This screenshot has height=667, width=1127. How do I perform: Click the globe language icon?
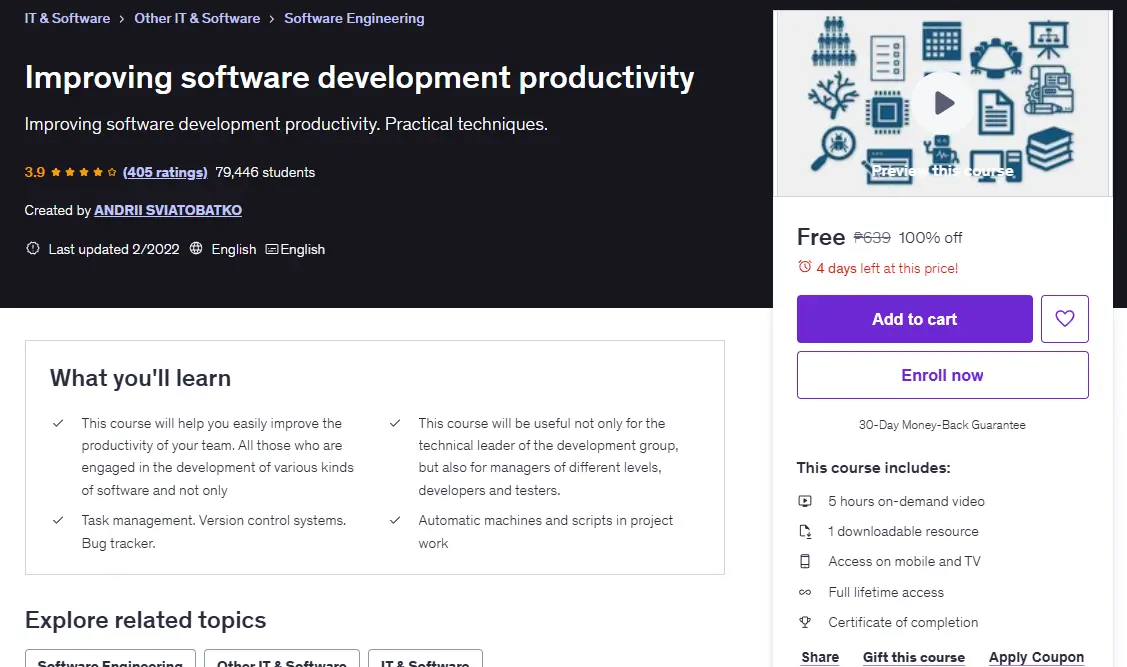pyautogui.click(x=196, y=249)
